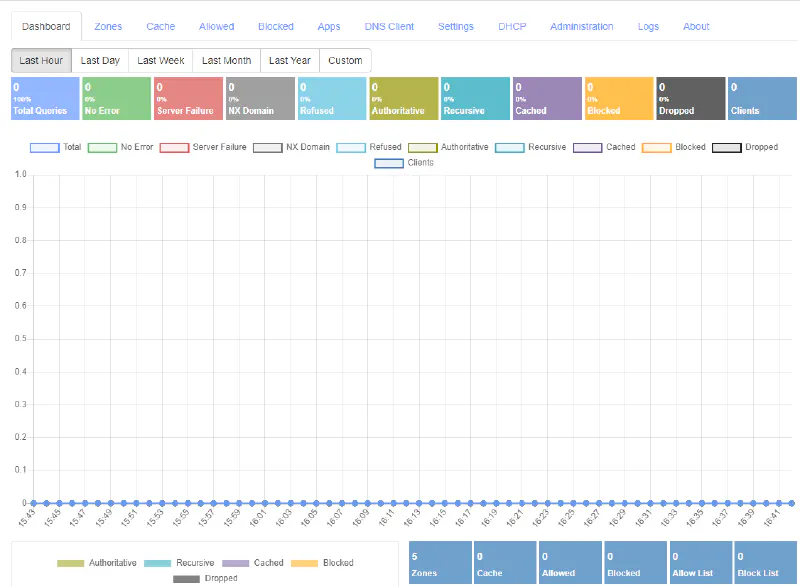Viewport: 800px width, 587px height.
Task: Click the chart data point at 15:43
Action: (34, 503)
